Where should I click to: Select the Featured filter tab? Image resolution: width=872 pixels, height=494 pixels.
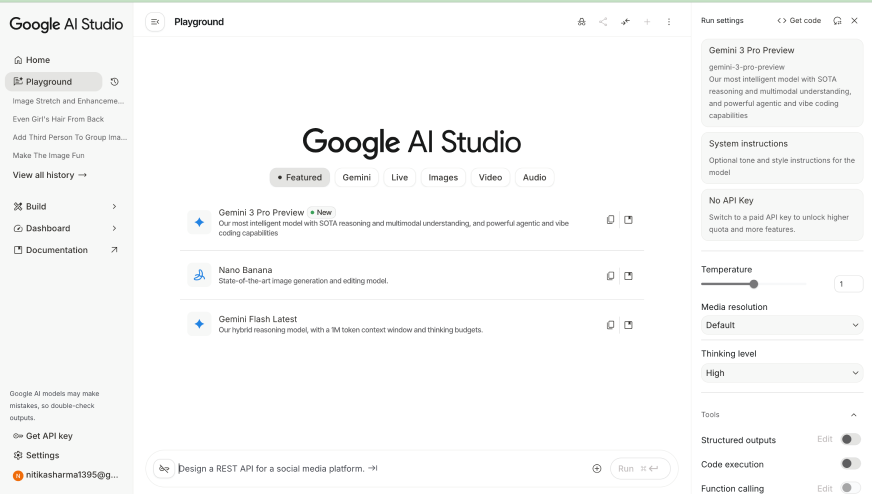click(x=300, y=177)
